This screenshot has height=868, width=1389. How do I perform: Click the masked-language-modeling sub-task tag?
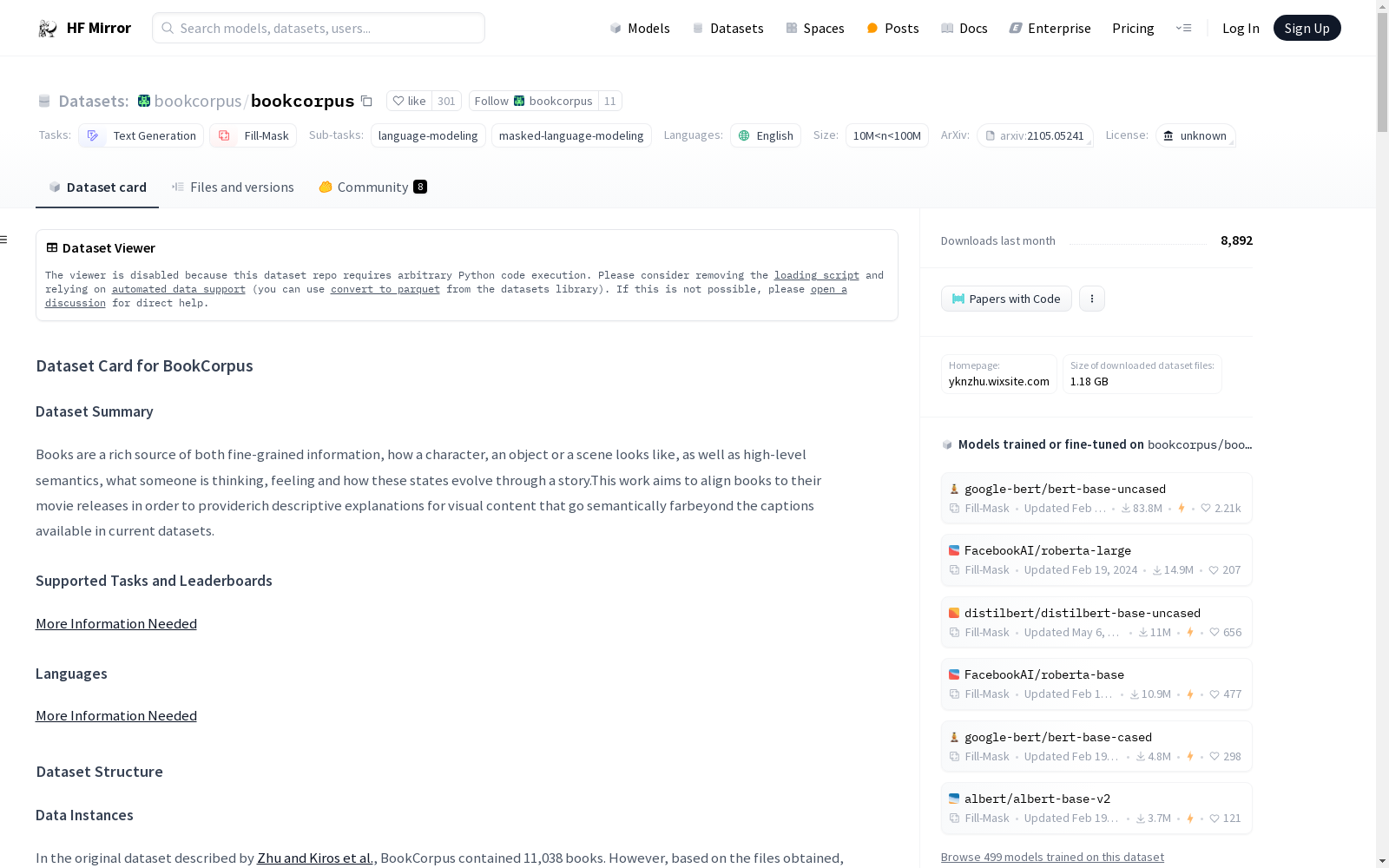tap(571, 135)
